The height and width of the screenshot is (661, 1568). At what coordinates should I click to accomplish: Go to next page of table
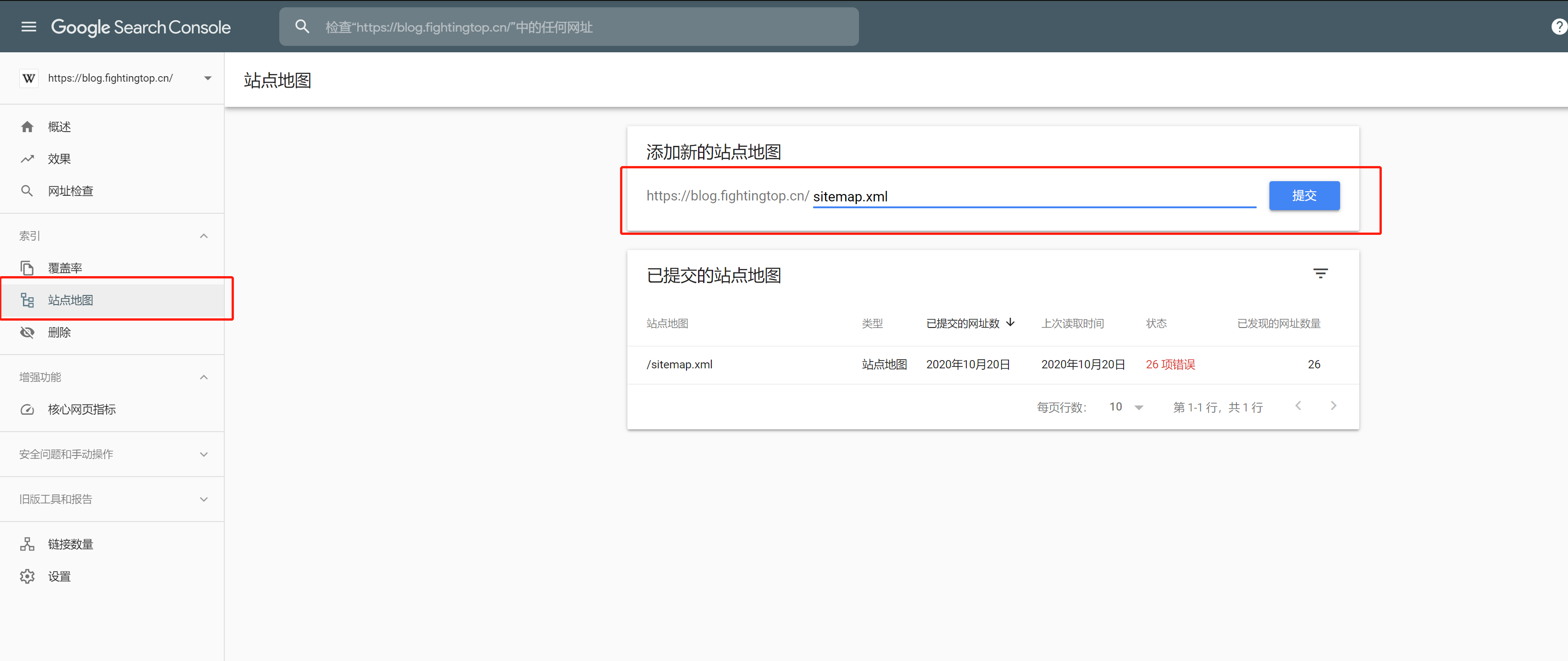click(1334, 406)
